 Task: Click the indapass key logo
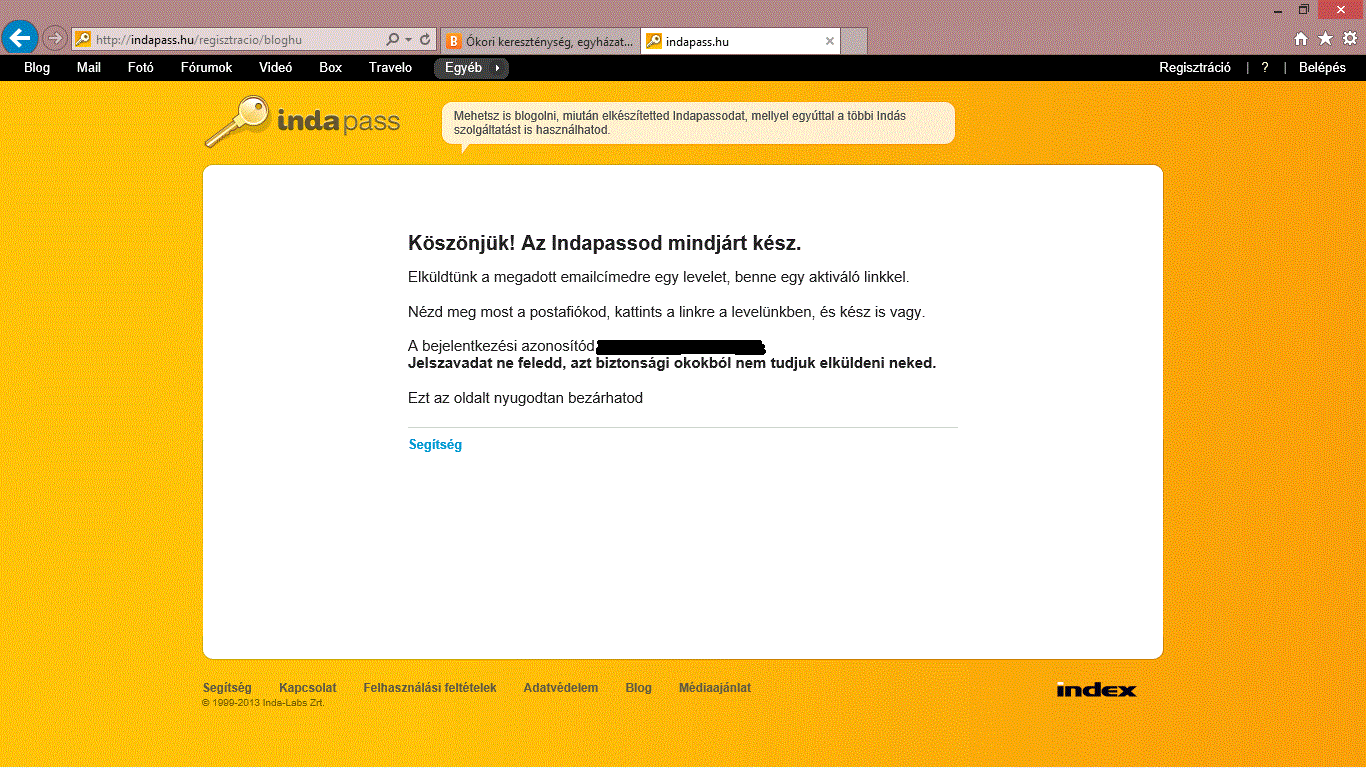pos(302,122)
